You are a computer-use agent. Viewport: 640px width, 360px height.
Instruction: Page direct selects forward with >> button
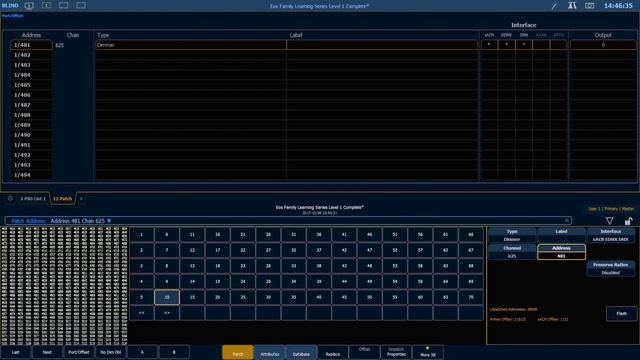[x=167, y=313]
